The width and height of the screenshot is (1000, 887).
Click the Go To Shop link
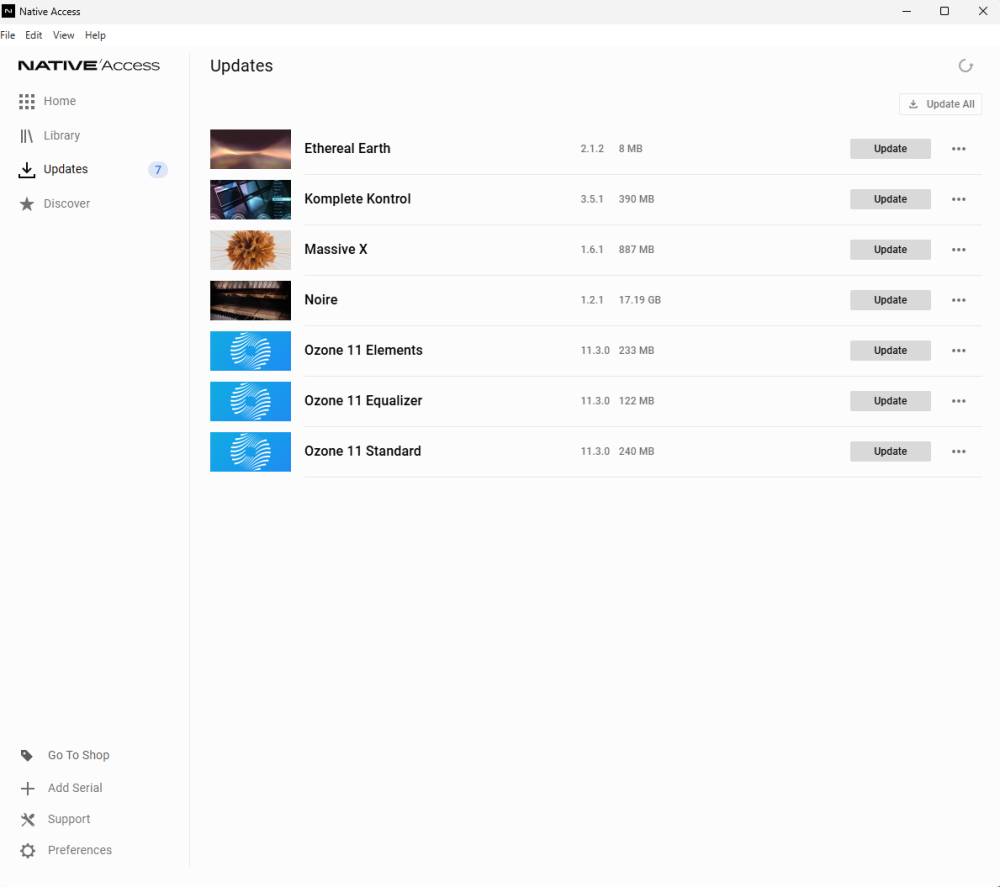pos(78,755)
